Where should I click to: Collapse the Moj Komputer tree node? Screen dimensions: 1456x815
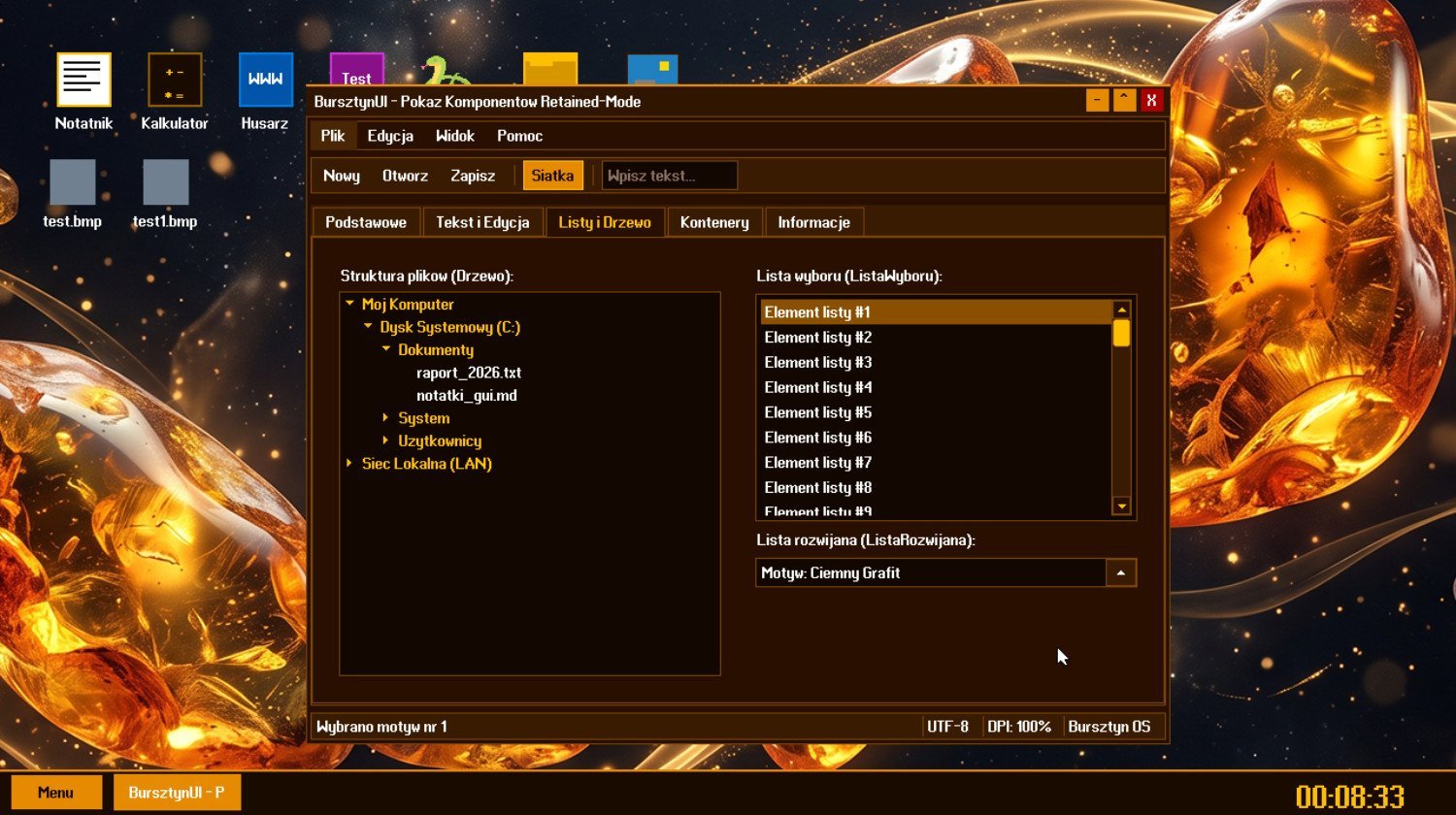(x=350, y=304)
